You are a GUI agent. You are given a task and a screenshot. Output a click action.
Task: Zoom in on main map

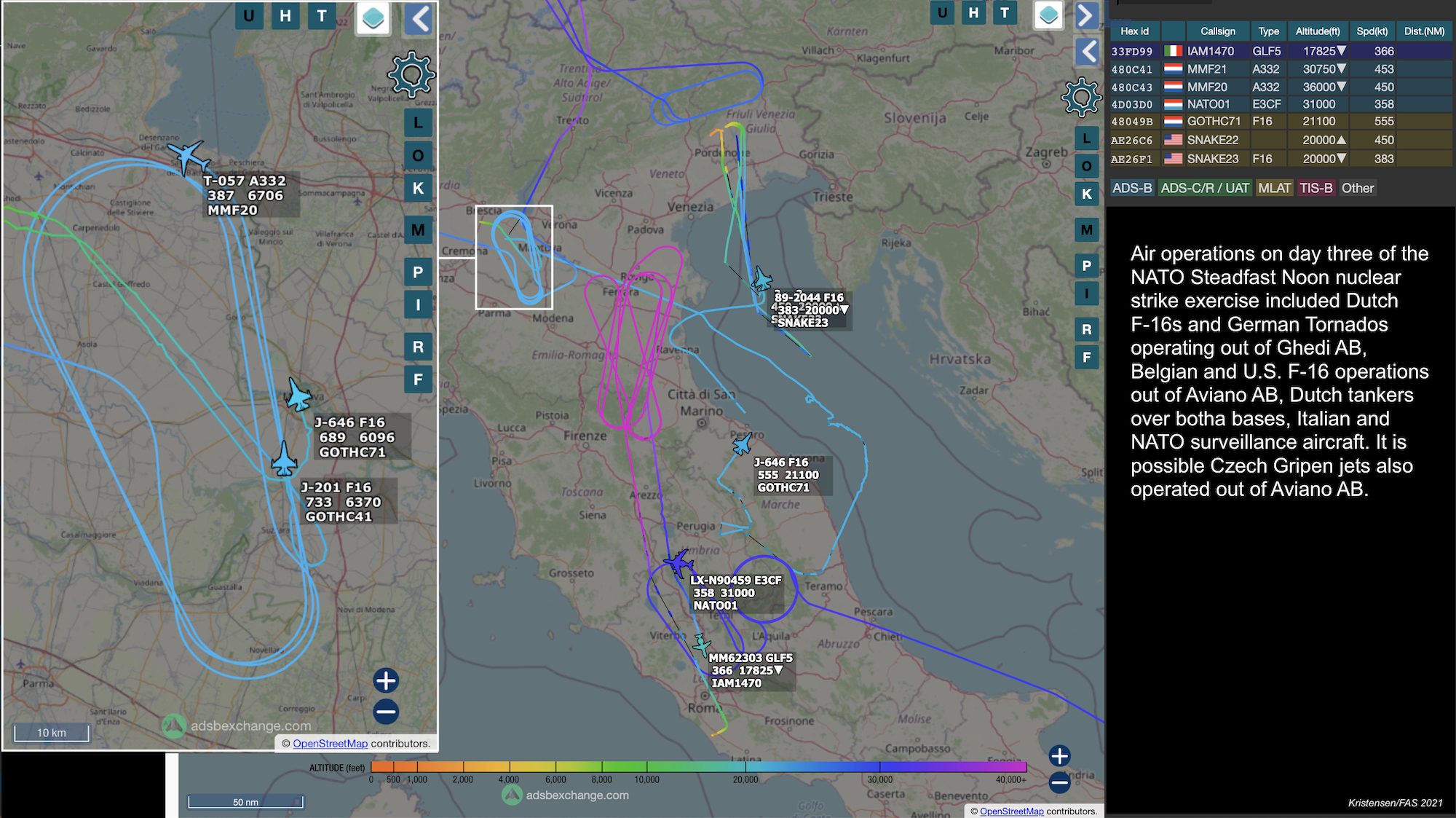point(1059,756)
